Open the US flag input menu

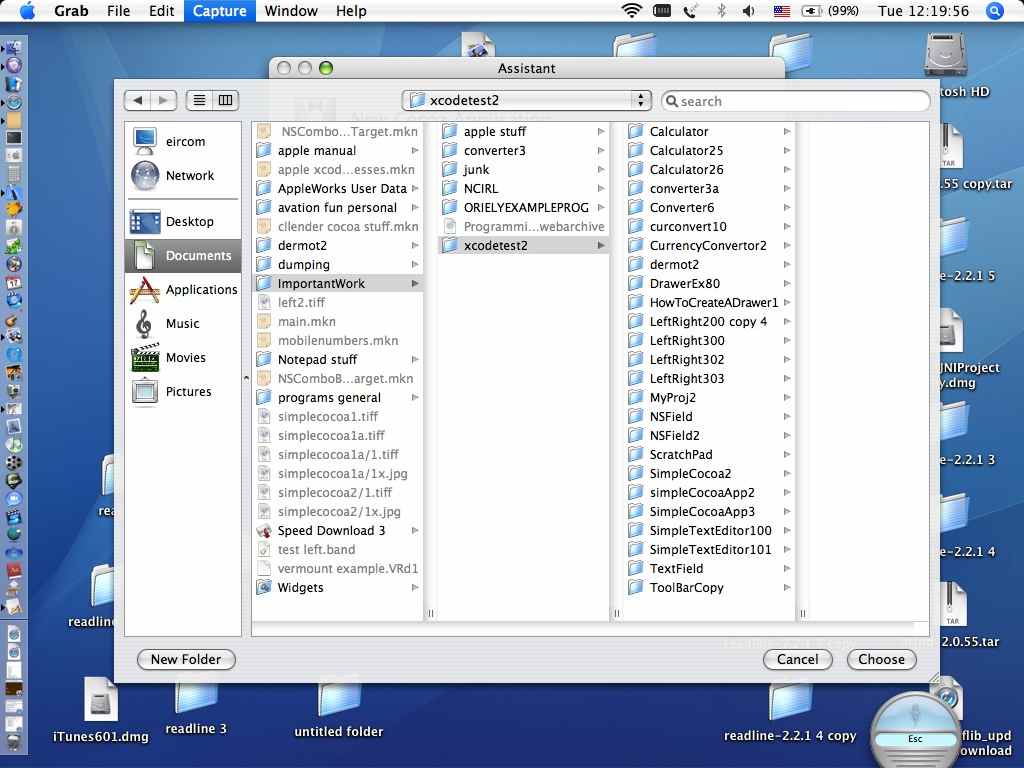coord(782,10)
